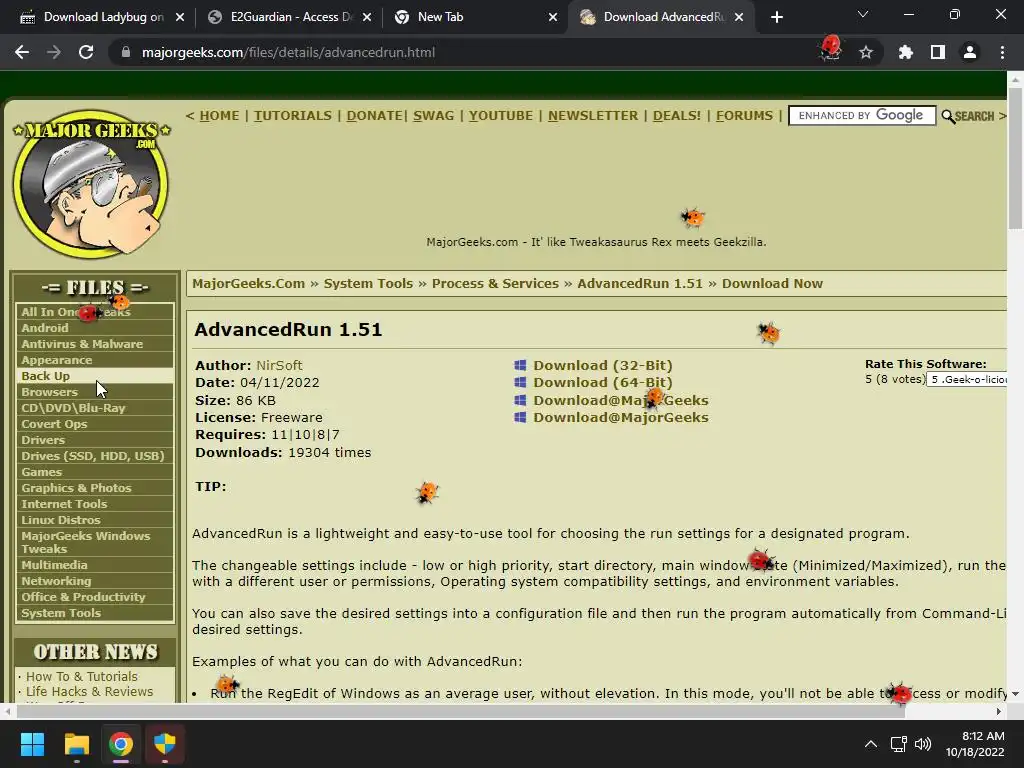Viewport: 1024px width, 768px height.
Task: Open the Geek-o-licious rating dropdown
Action: 967,379
